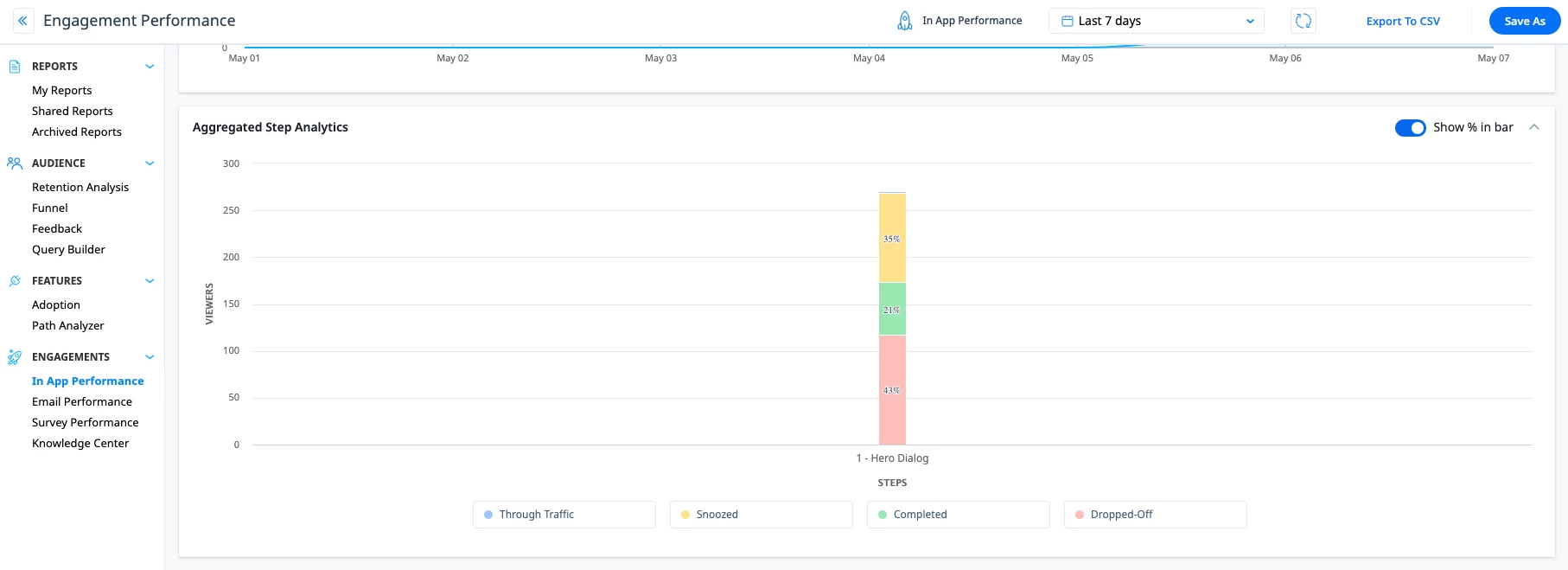Click the Save As button

(1525, 22)
